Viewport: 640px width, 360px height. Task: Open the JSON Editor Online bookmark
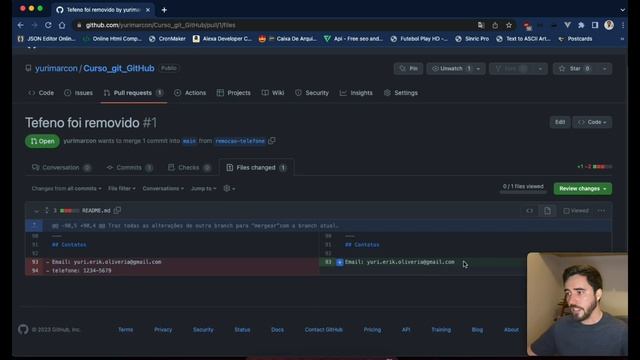[47, 39]
